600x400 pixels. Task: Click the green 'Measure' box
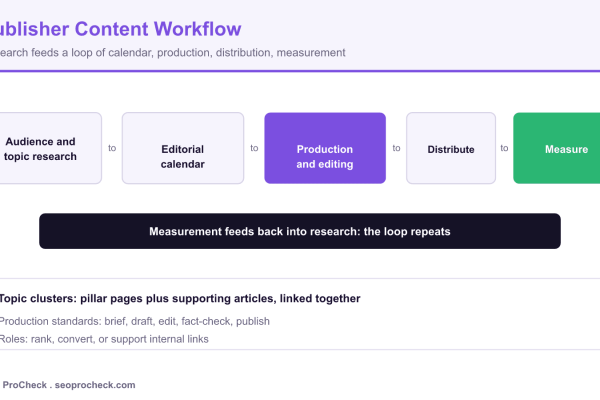click(x=557, y=148)
